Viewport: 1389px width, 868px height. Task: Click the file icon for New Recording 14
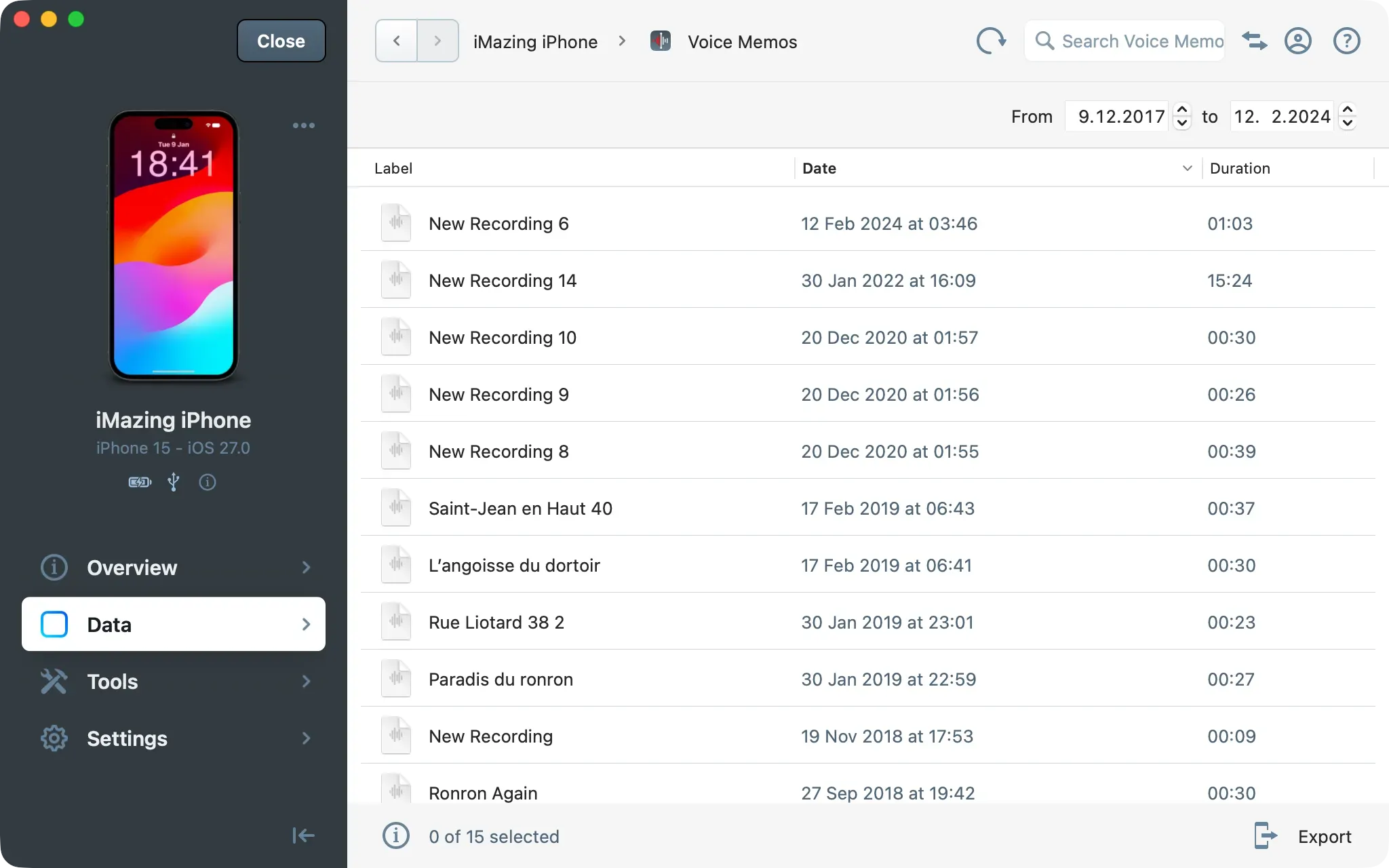396,279
